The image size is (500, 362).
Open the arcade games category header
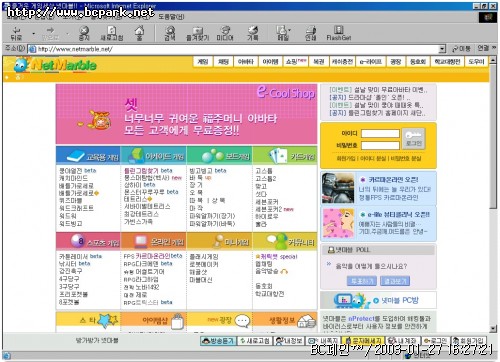(x=153, y=156)
